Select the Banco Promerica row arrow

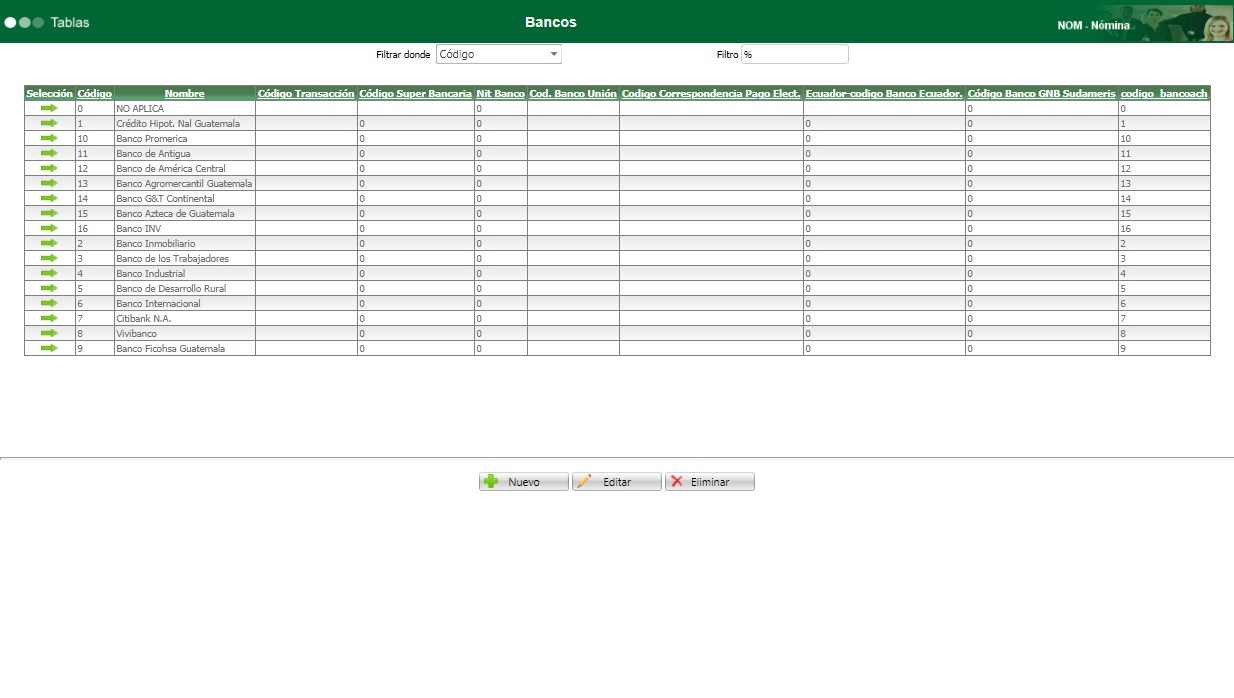[49, 138]
